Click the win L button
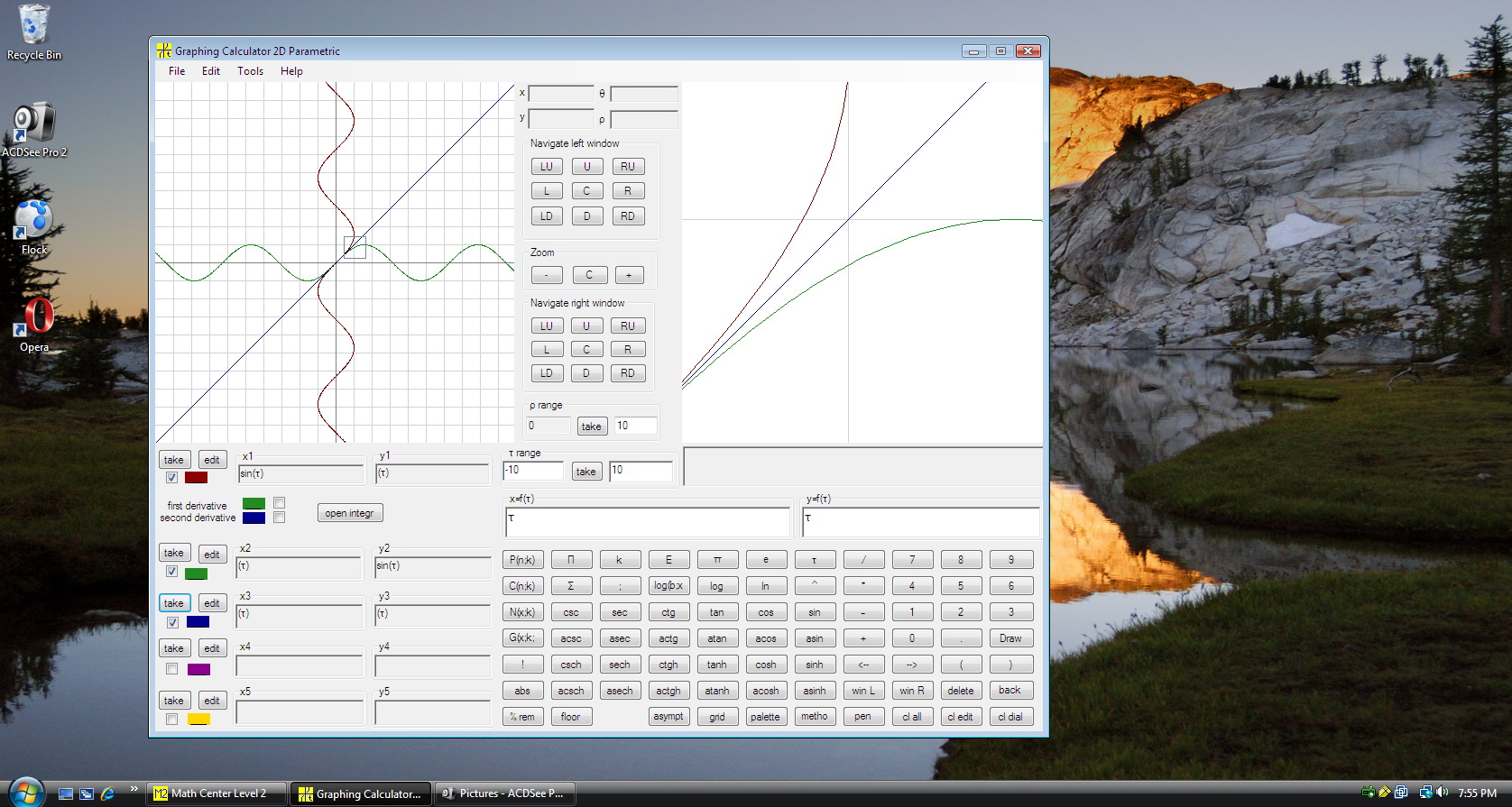1512x807 pixels. pos(863,691)
